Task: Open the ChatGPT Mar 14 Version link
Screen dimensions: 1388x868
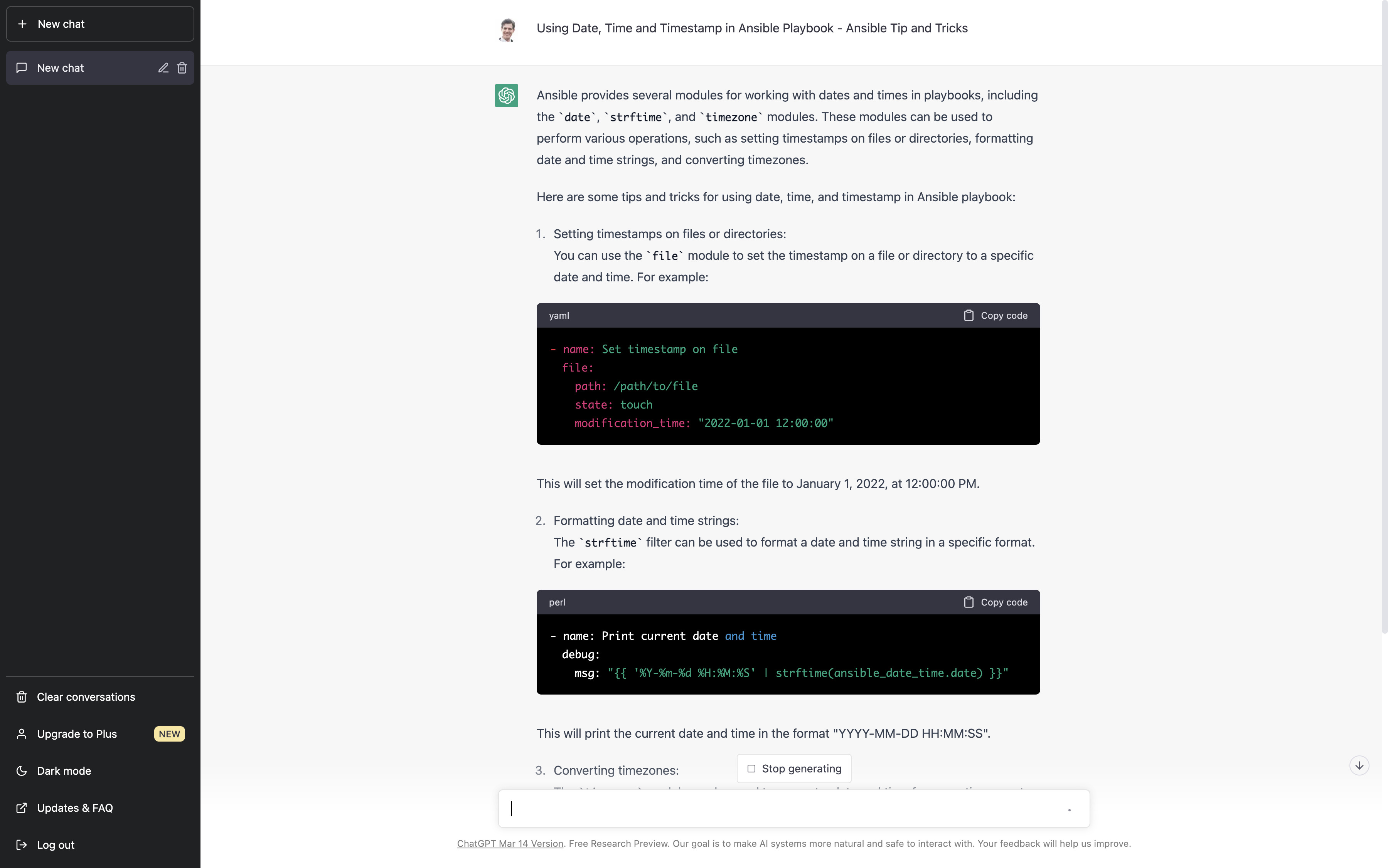Action: click(x=509, y=843)
